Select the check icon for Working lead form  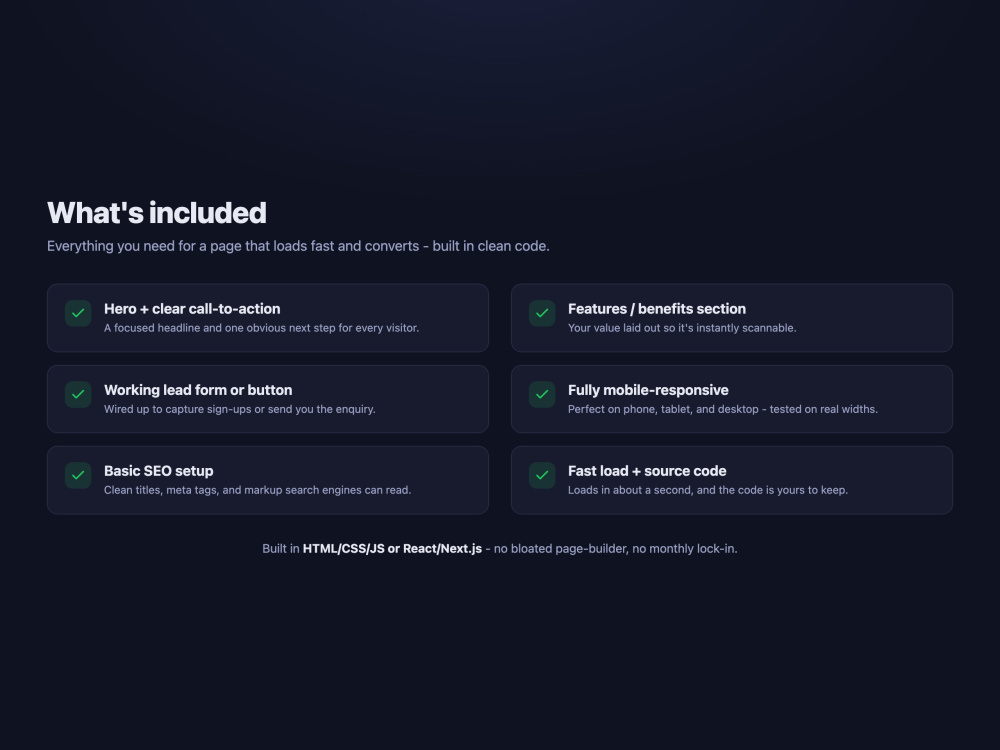tap(78, 394)
